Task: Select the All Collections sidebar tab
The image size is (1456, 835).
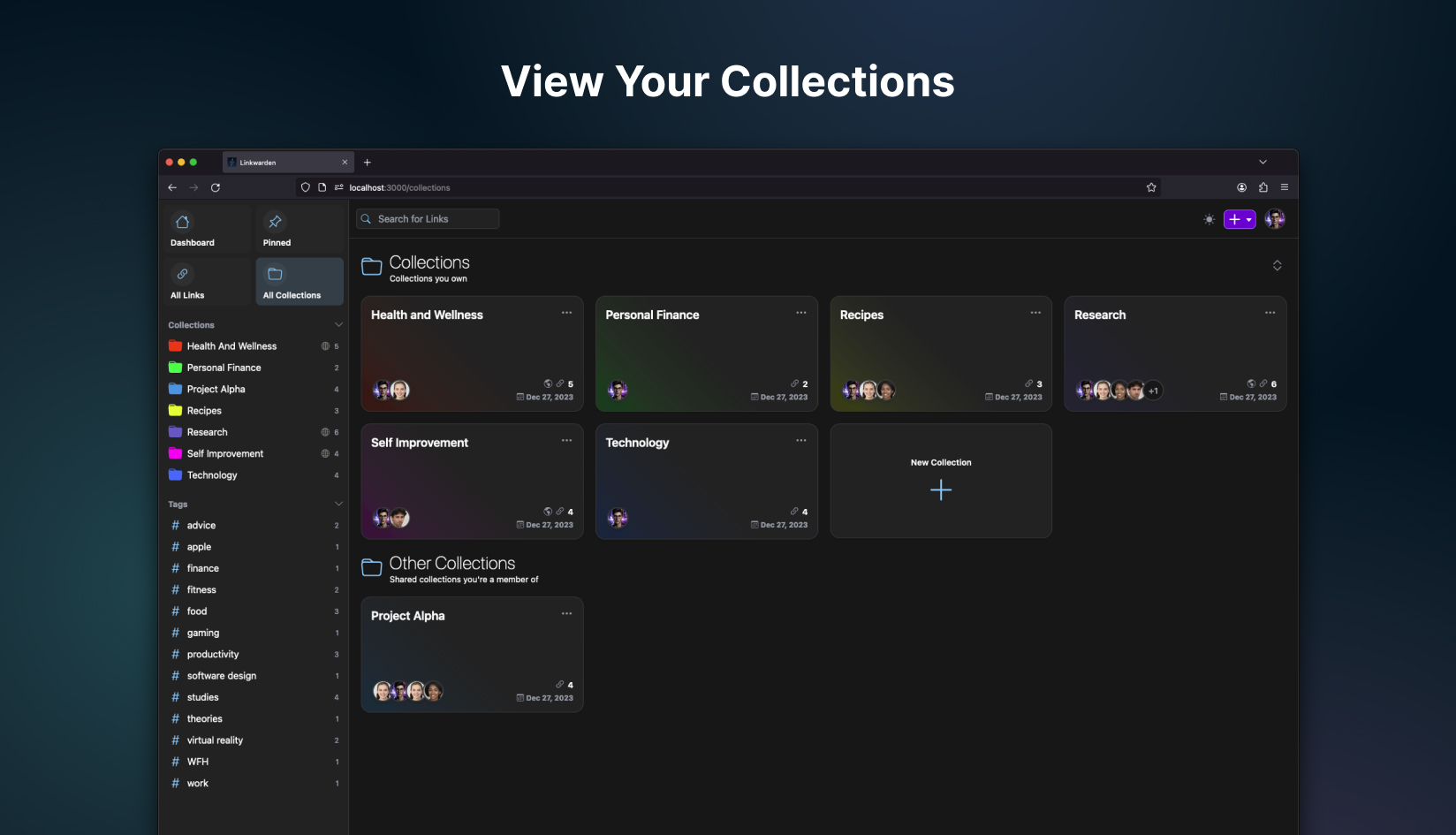Action: coord(299,281)
